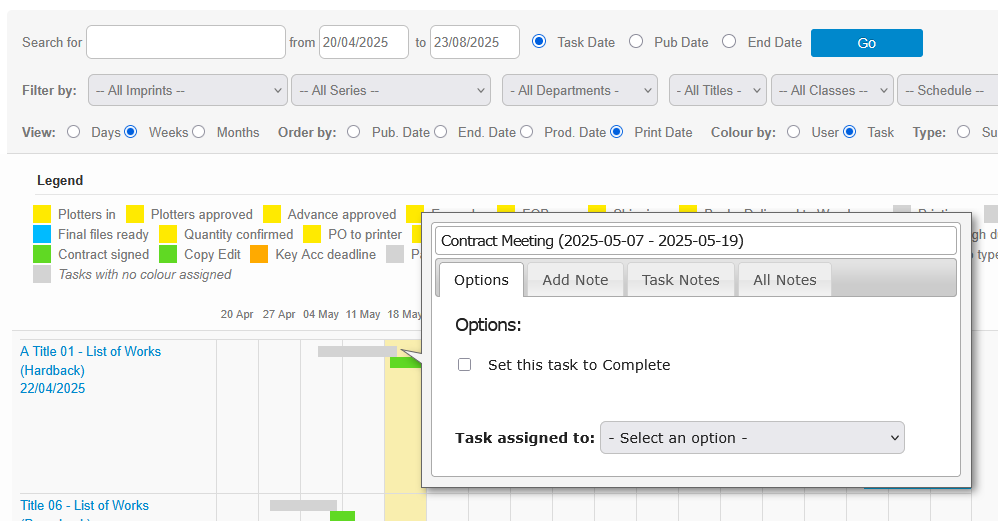Click green task bar in A Title 01 row

coord(405,363)
